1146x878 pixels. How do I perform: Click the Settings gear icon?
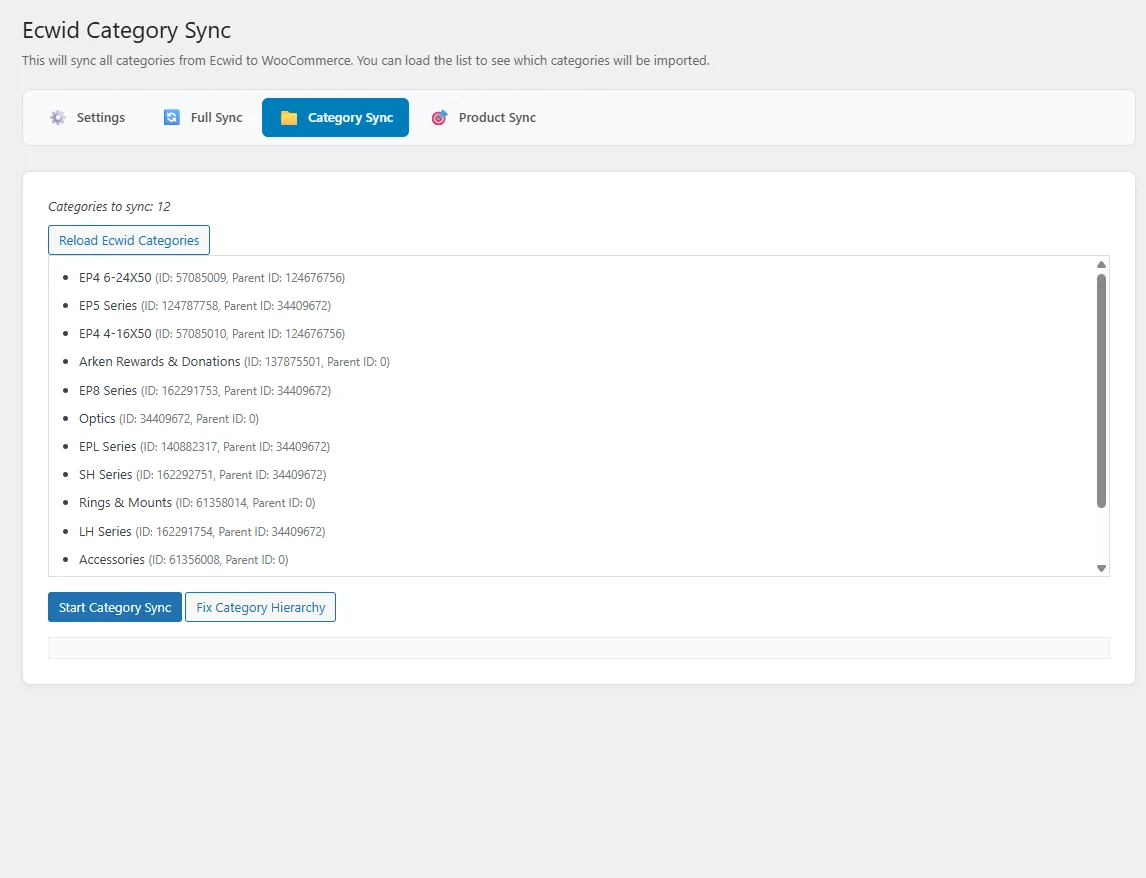(x=58, y=118)
